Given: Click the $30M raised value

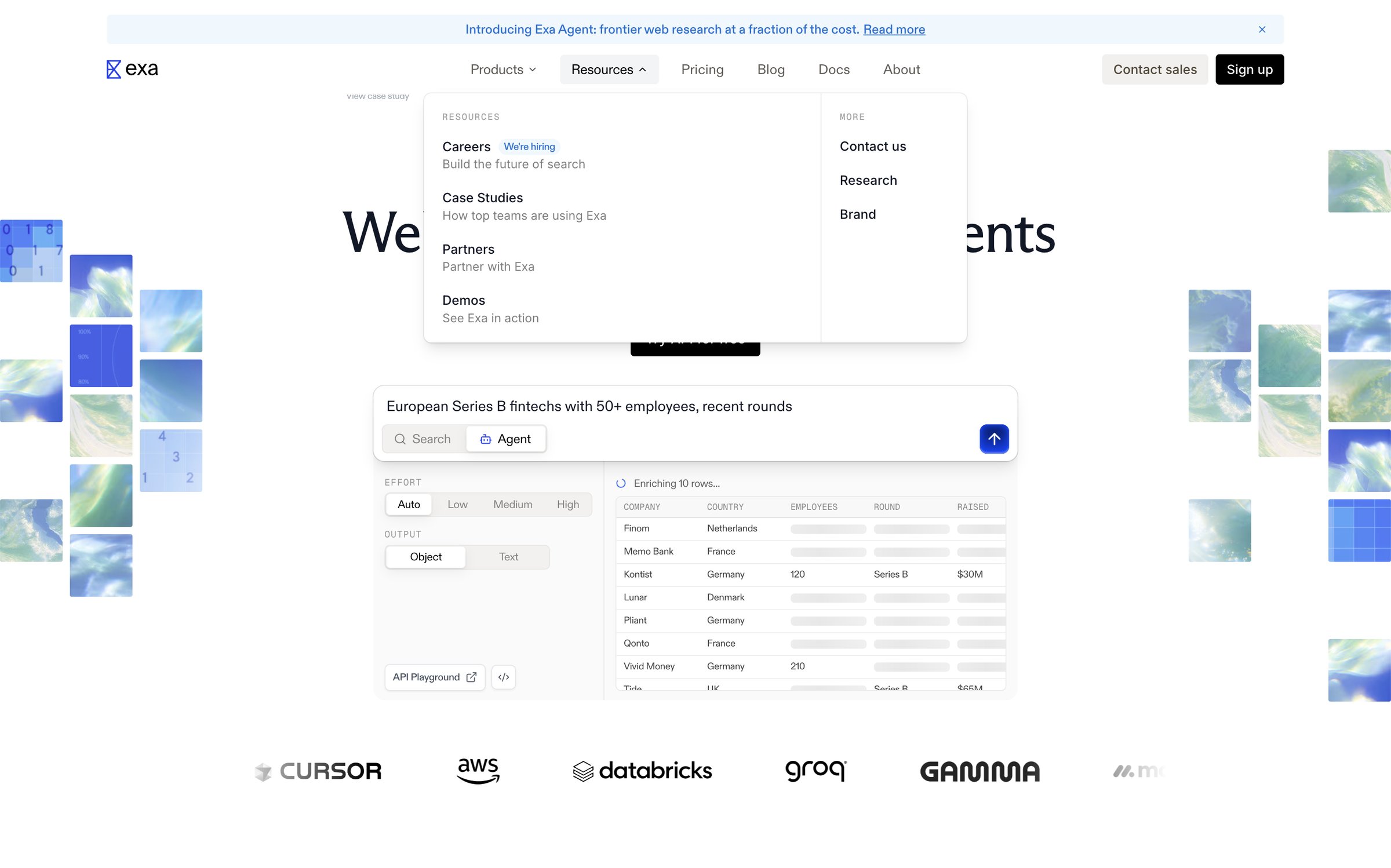Looking at the screenshot, I should coord(970,574).
